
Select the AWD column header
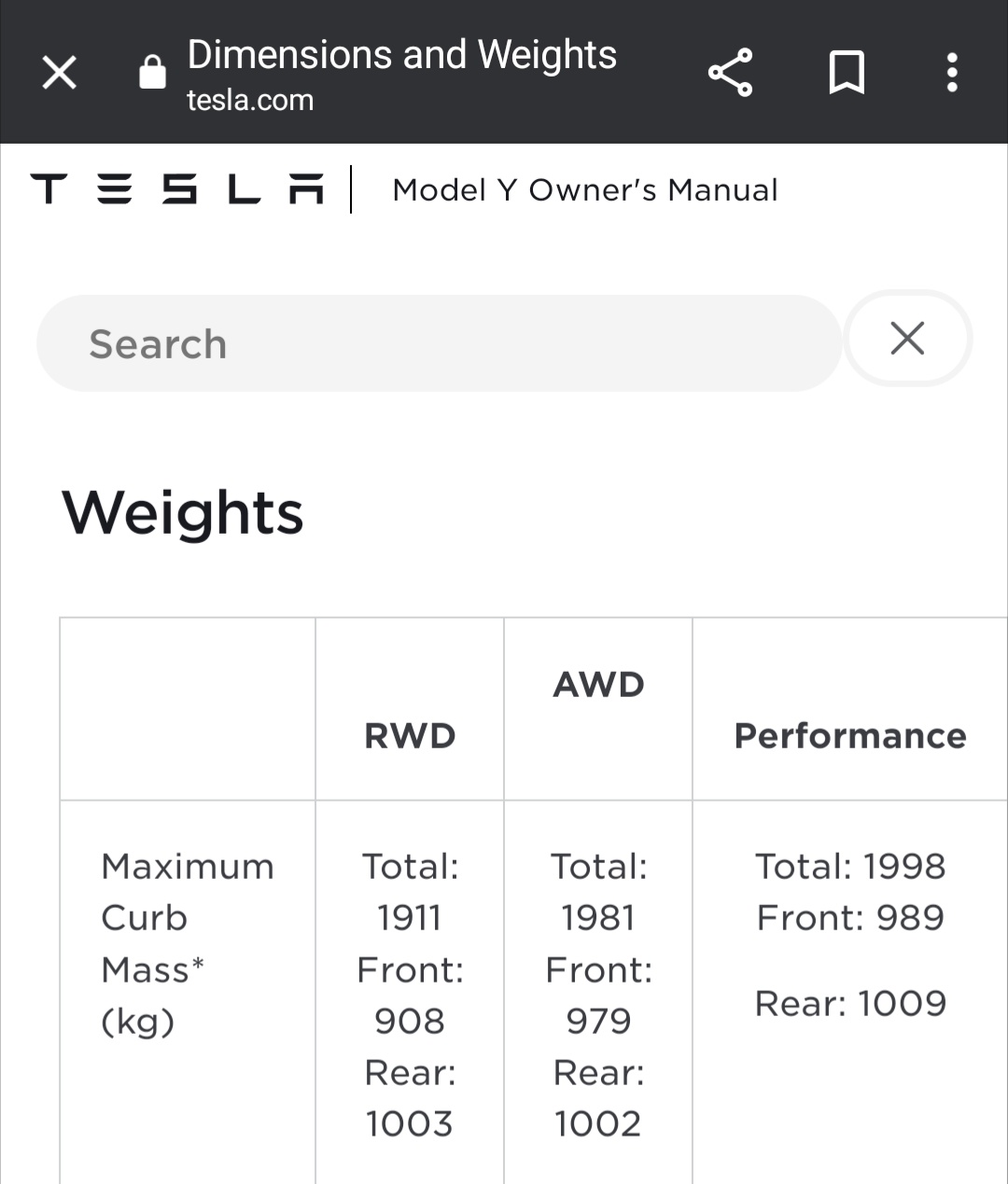(x=598, y=685)
